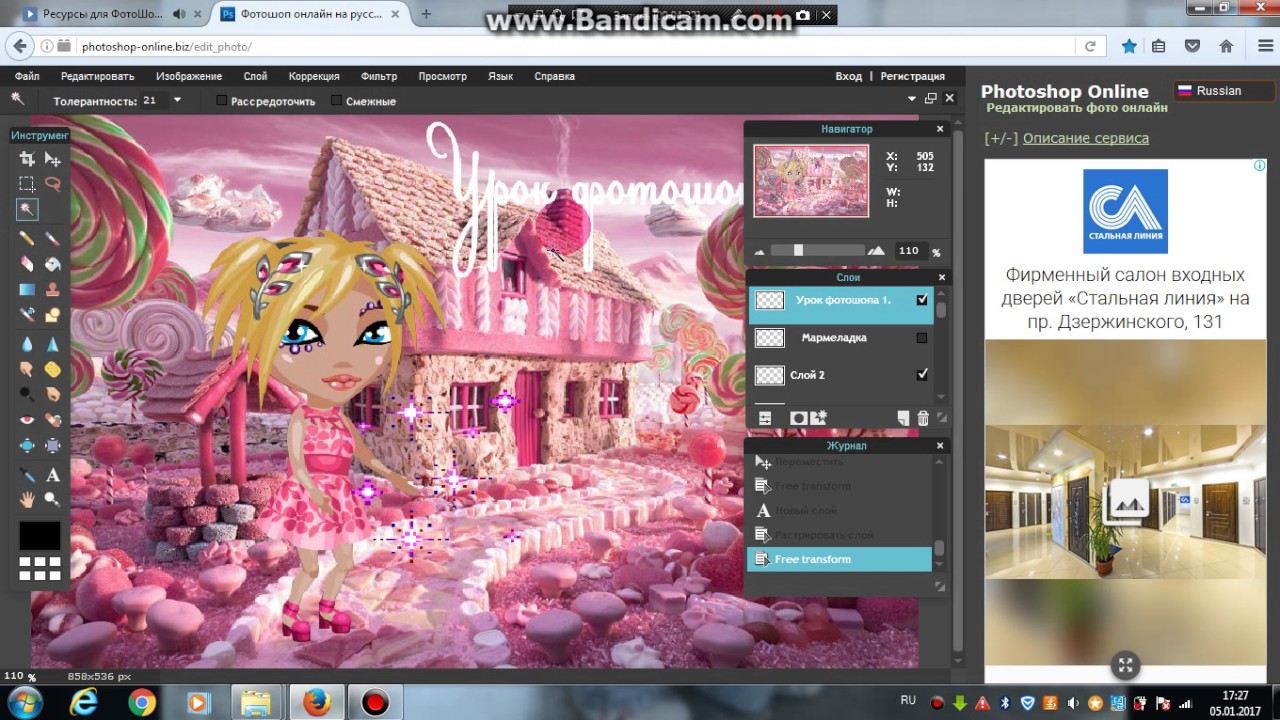Image resolution: width=1280 pixels, height=720 pixels.
Task: Open the Слой menu
Action: 255,76
